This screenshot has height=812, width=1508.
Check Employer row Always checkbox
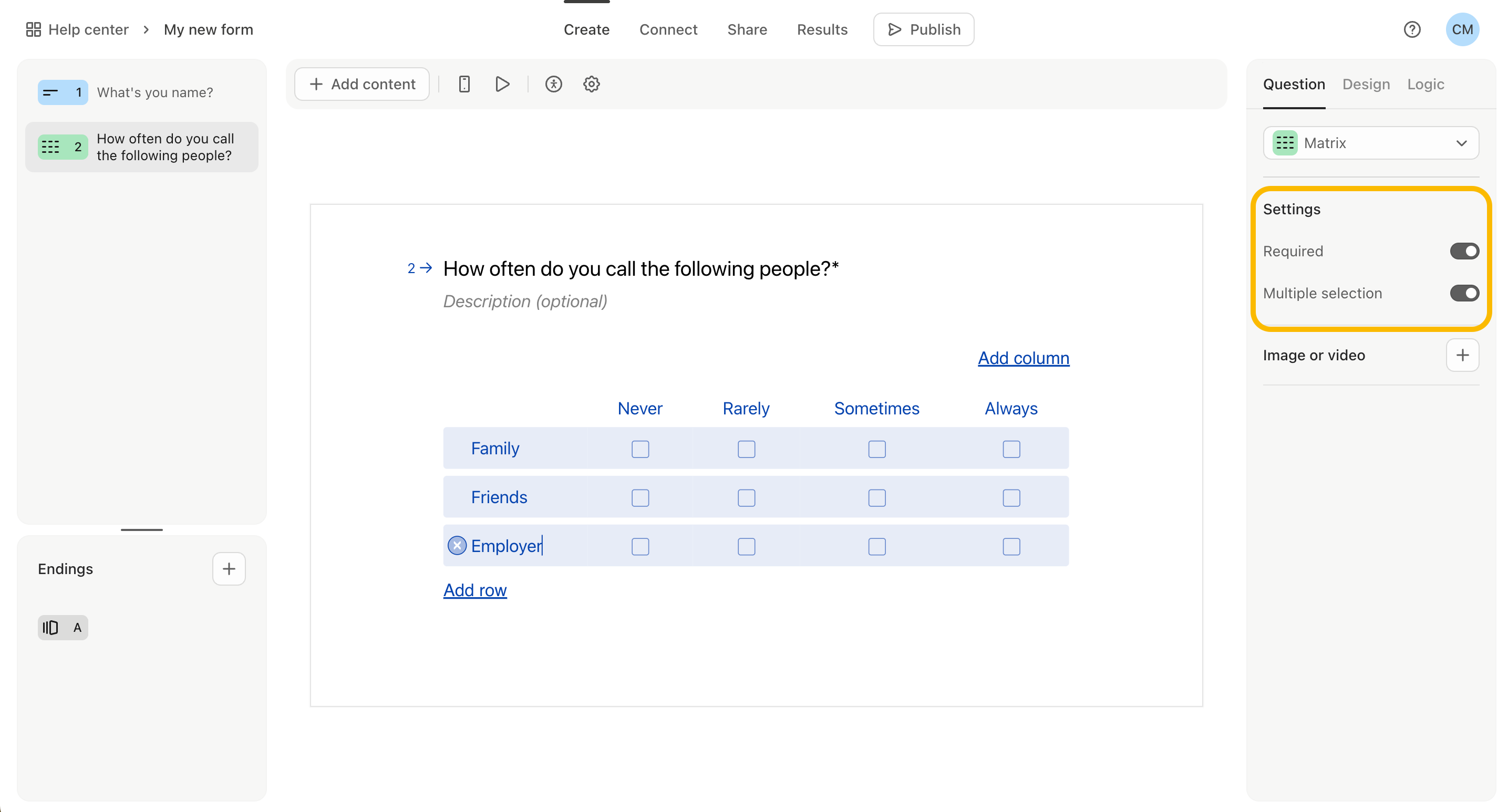[x=1011, y=546]
